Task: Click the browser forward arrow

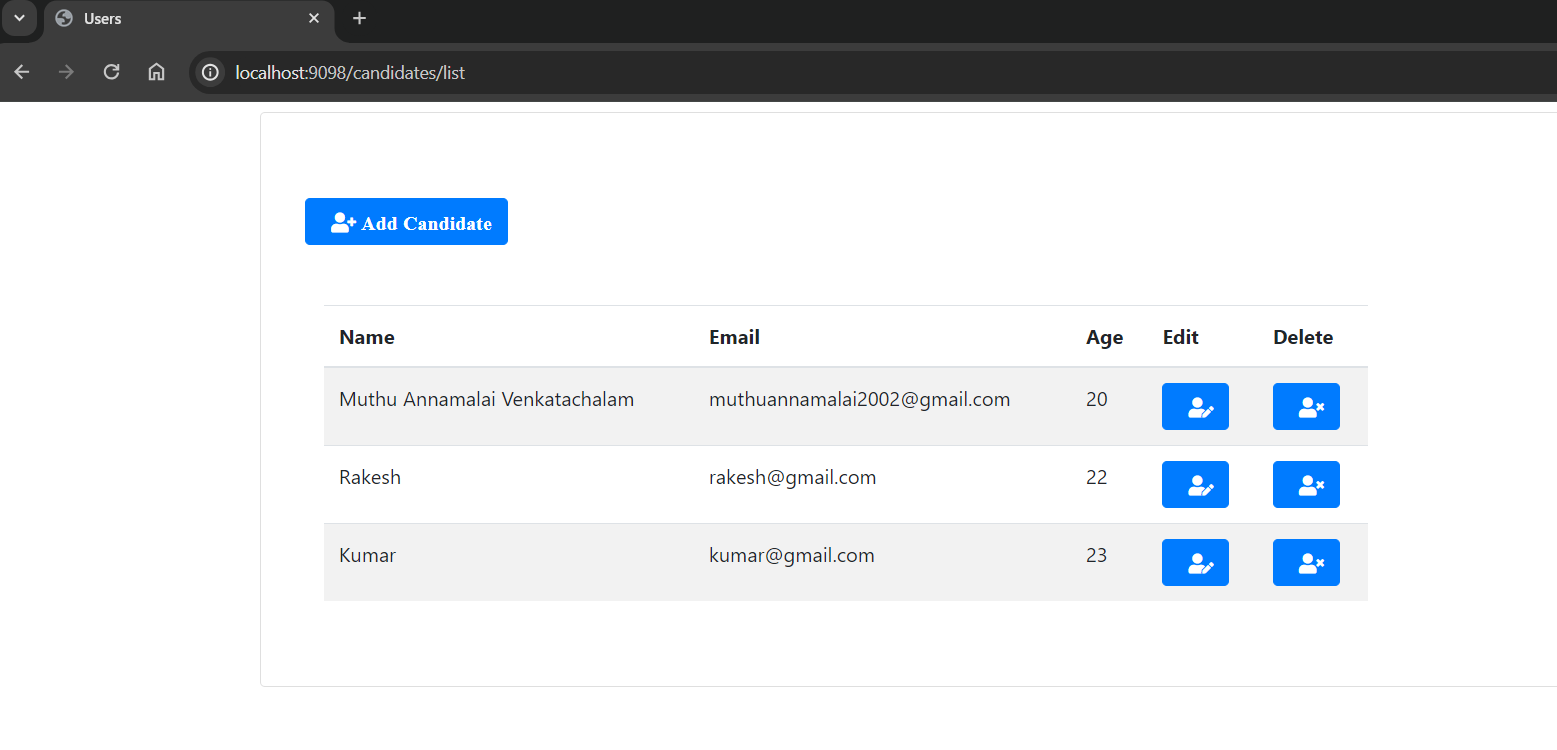Action: point(66,72)
